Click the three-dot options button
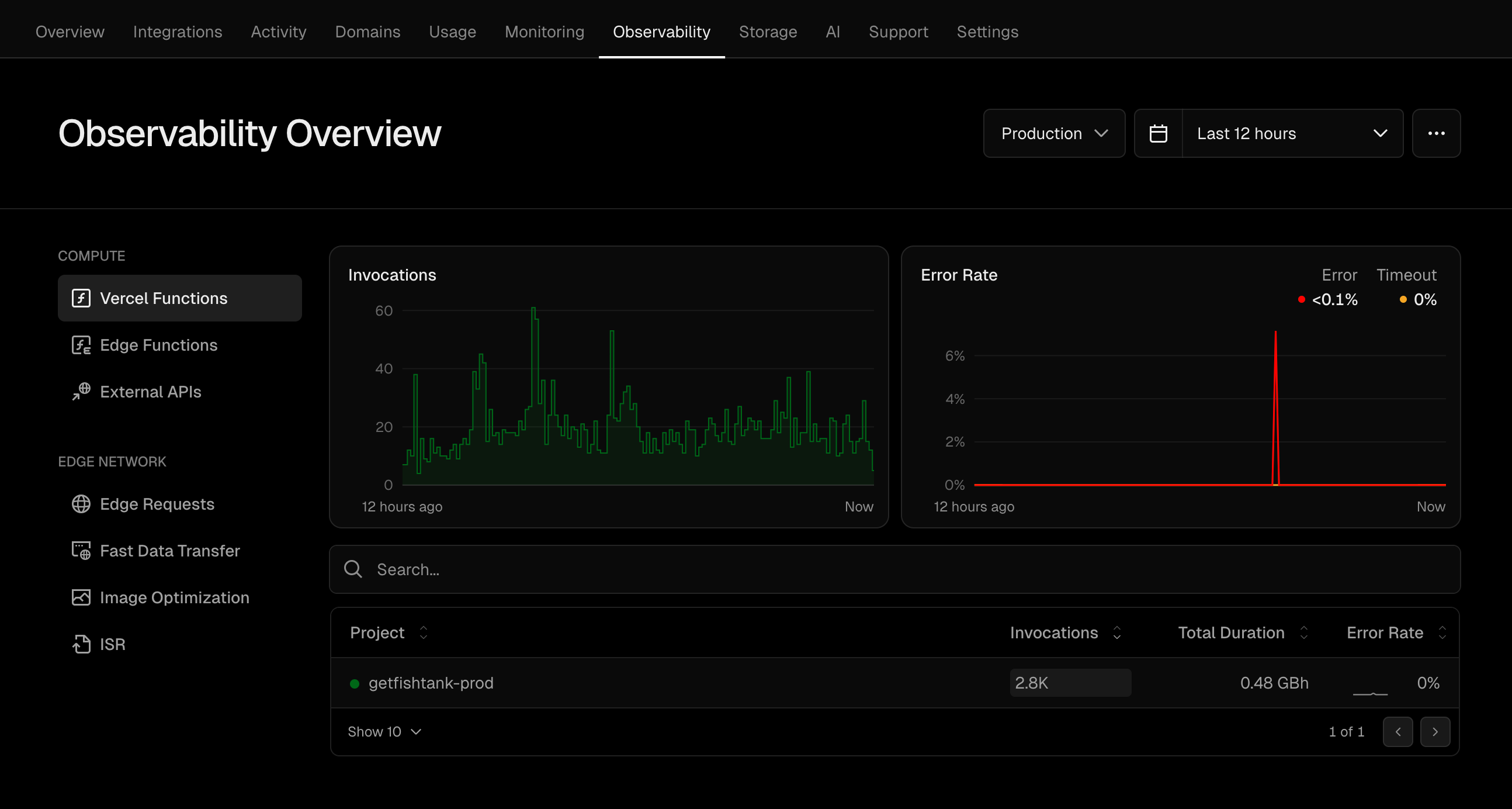Viewport: 1512px width, 809px height. coord(1436,133)
